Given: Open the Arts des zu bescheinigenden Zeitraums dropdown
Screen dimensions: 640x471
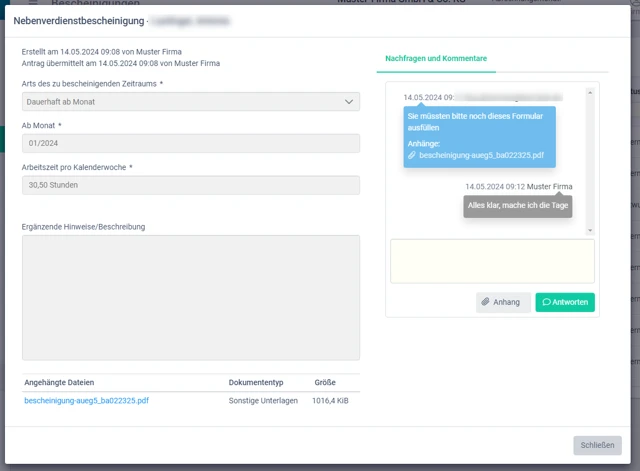Looking at the screenshot, I should [x=190, y=102].
